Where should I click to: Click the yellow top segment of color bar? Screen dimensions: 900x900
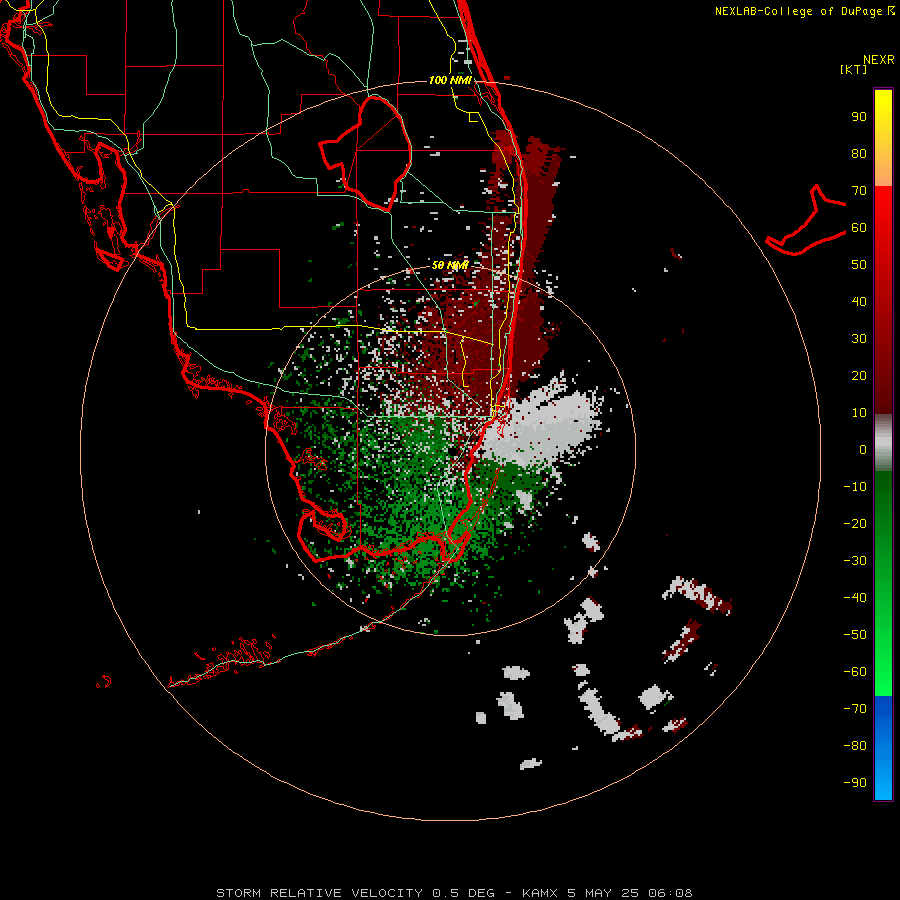(883, 138)
